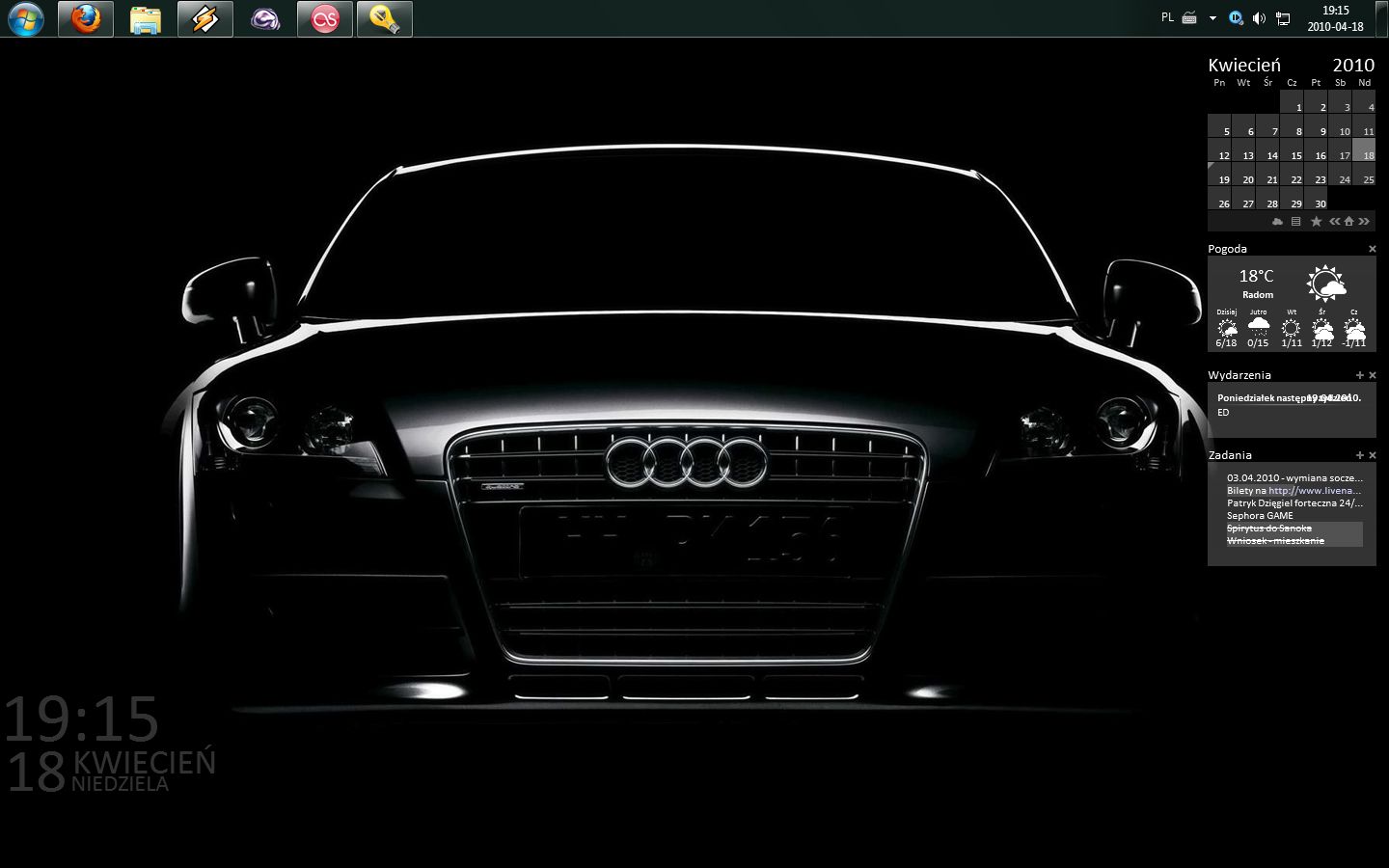Click the Show Desktop strip at taskbar end
The width and height of the screenshot is (1389, 868).
tap(1382, 18)
